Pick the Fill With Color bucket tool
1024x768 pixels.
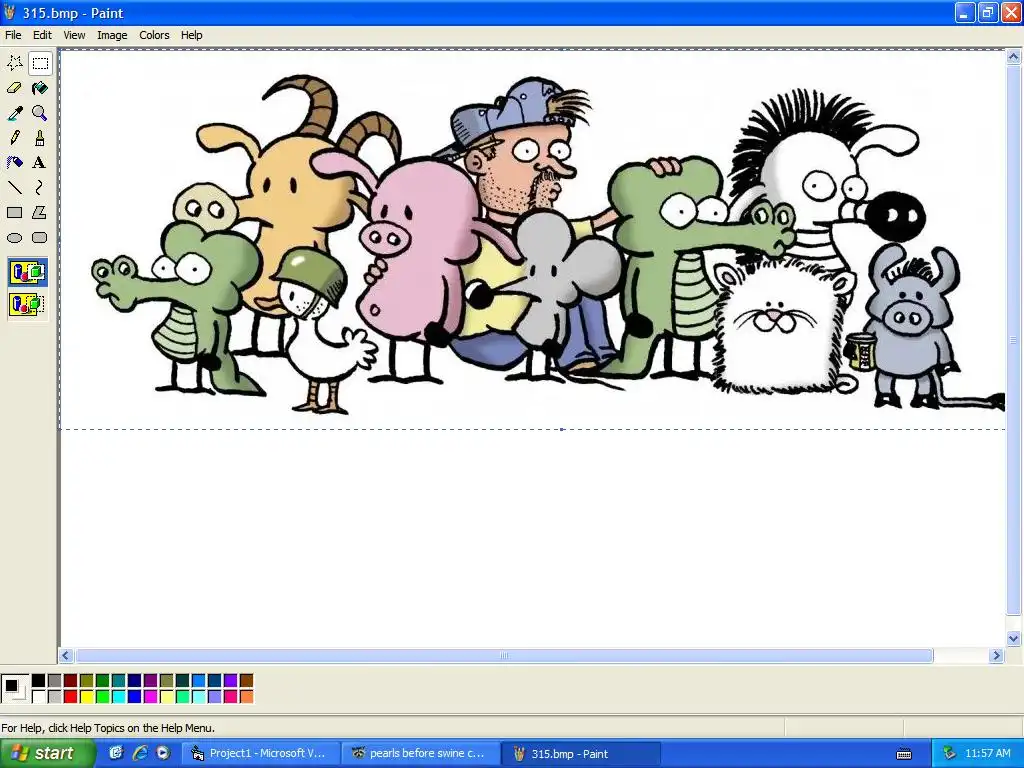(40, 88)
